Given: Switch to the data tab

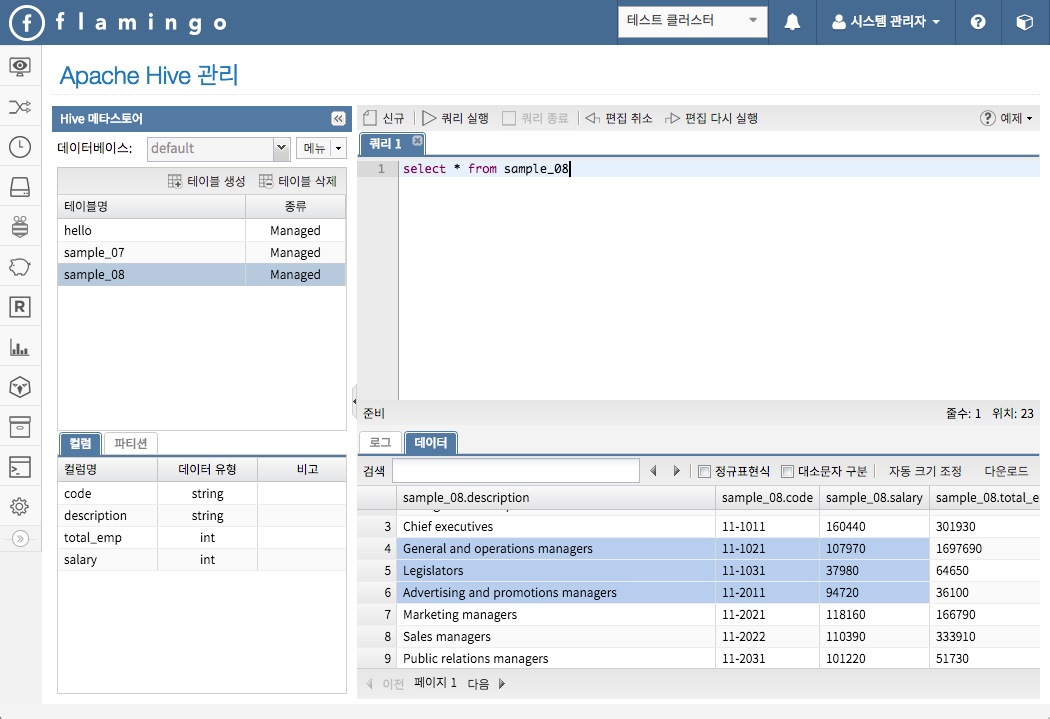Looking at the screenshot, I should [431, 443].
